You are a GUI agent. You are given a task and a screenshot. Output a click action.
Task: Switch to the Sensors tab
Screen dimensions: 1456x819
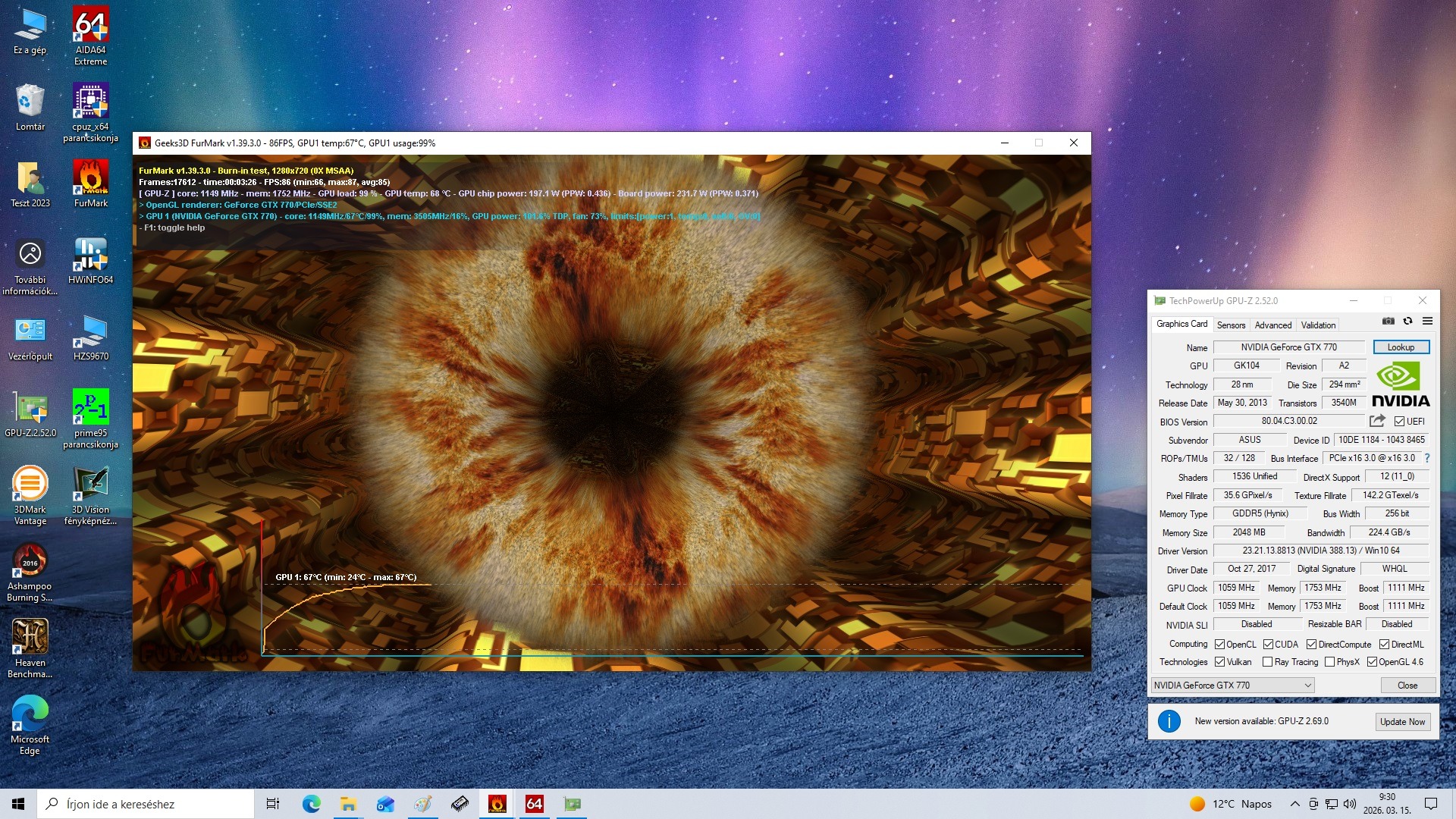[x=1231, y=325]
